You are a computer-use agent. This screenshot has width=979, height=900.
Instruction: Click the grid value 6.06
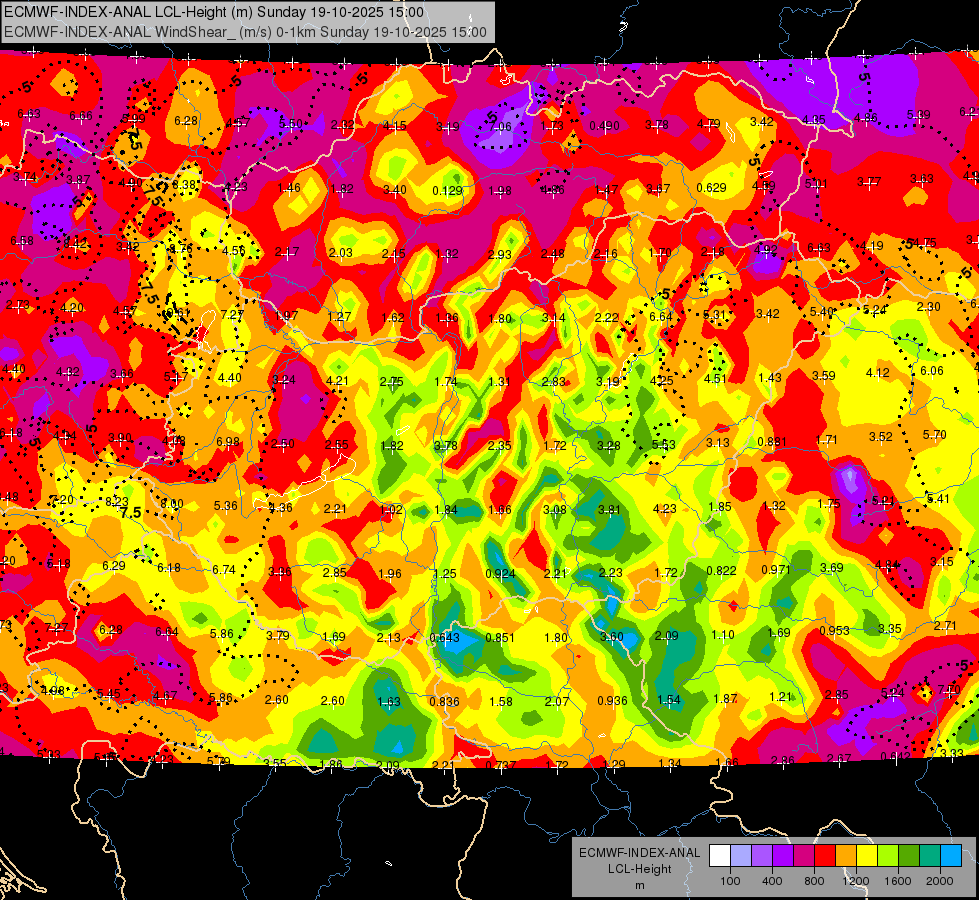pyautogui.click(x=932, y=370)
